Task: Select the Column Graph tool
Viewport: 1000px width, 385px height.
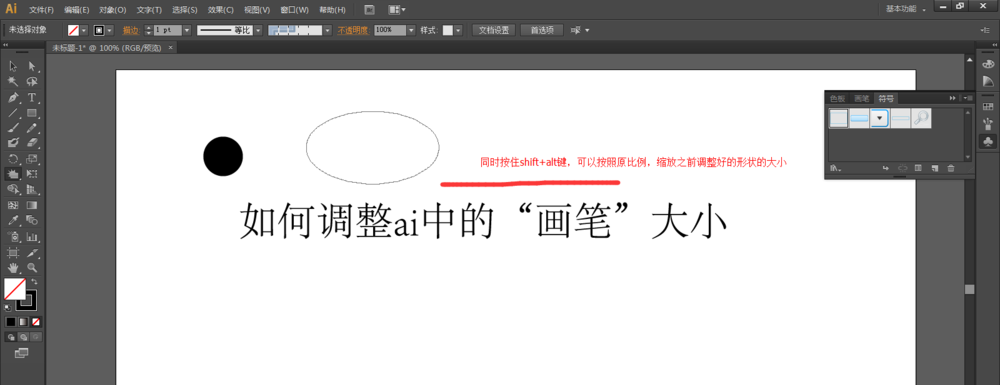Action: tap(32, 236)
